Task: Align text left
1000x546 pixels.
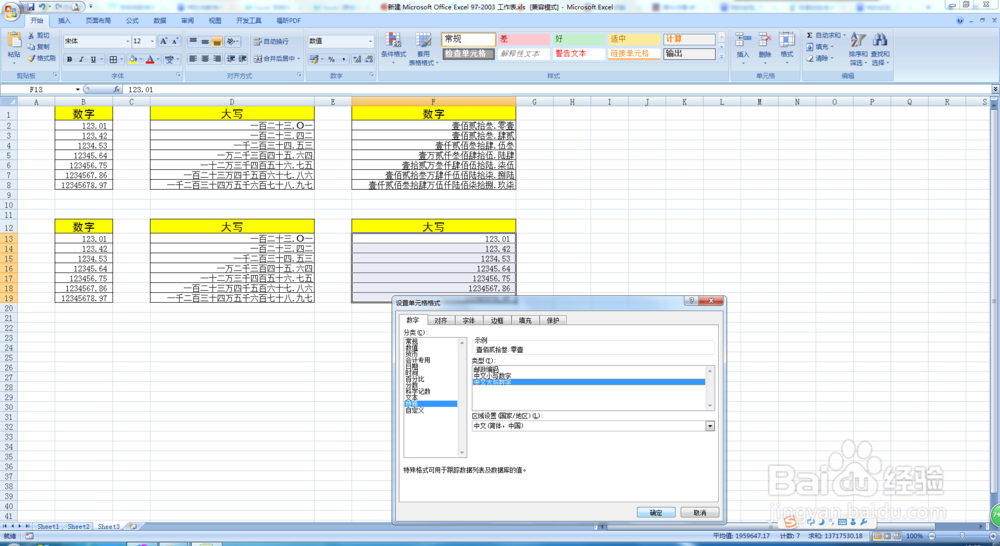Action: click(x=193, y=59)
